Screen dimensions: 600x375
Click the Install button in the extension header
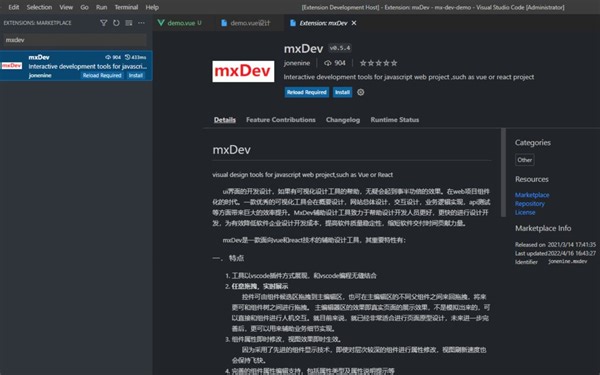[x=342, y=92]
